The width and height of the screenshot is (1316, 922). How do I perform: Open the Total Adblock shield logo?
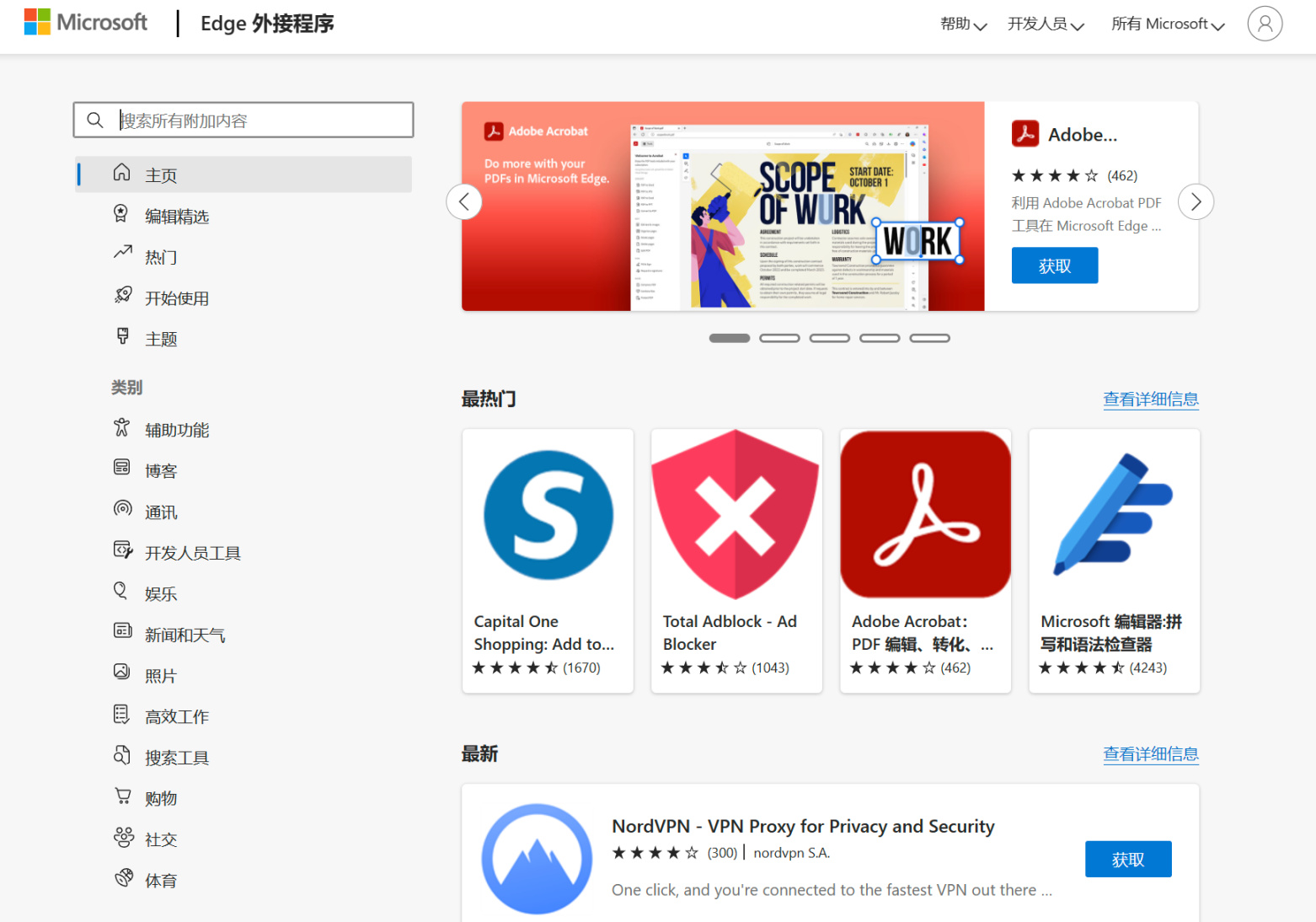pos(736,514)
